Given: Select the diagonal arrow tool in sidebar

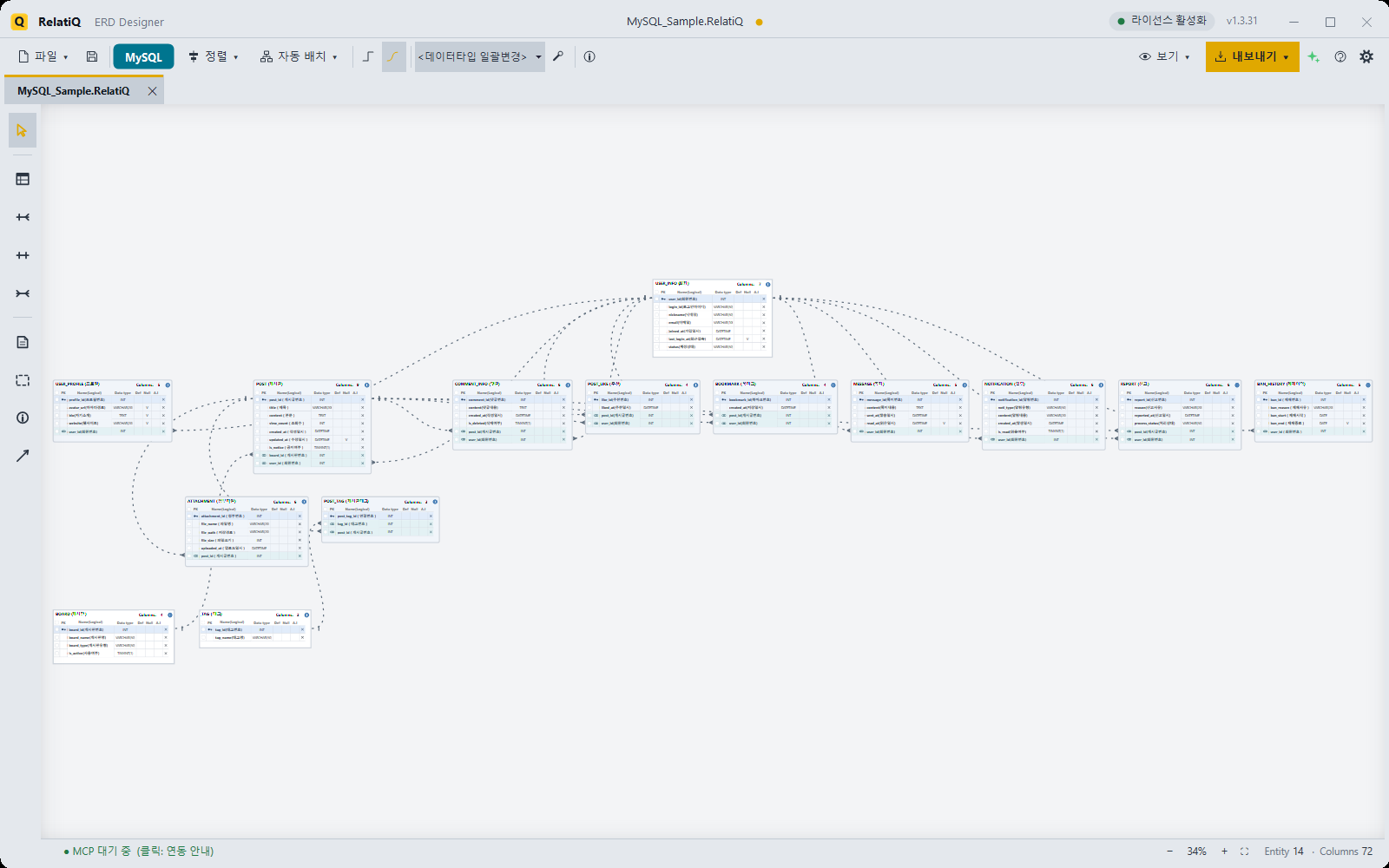Looking at the screenshot, I should (23, 456).
